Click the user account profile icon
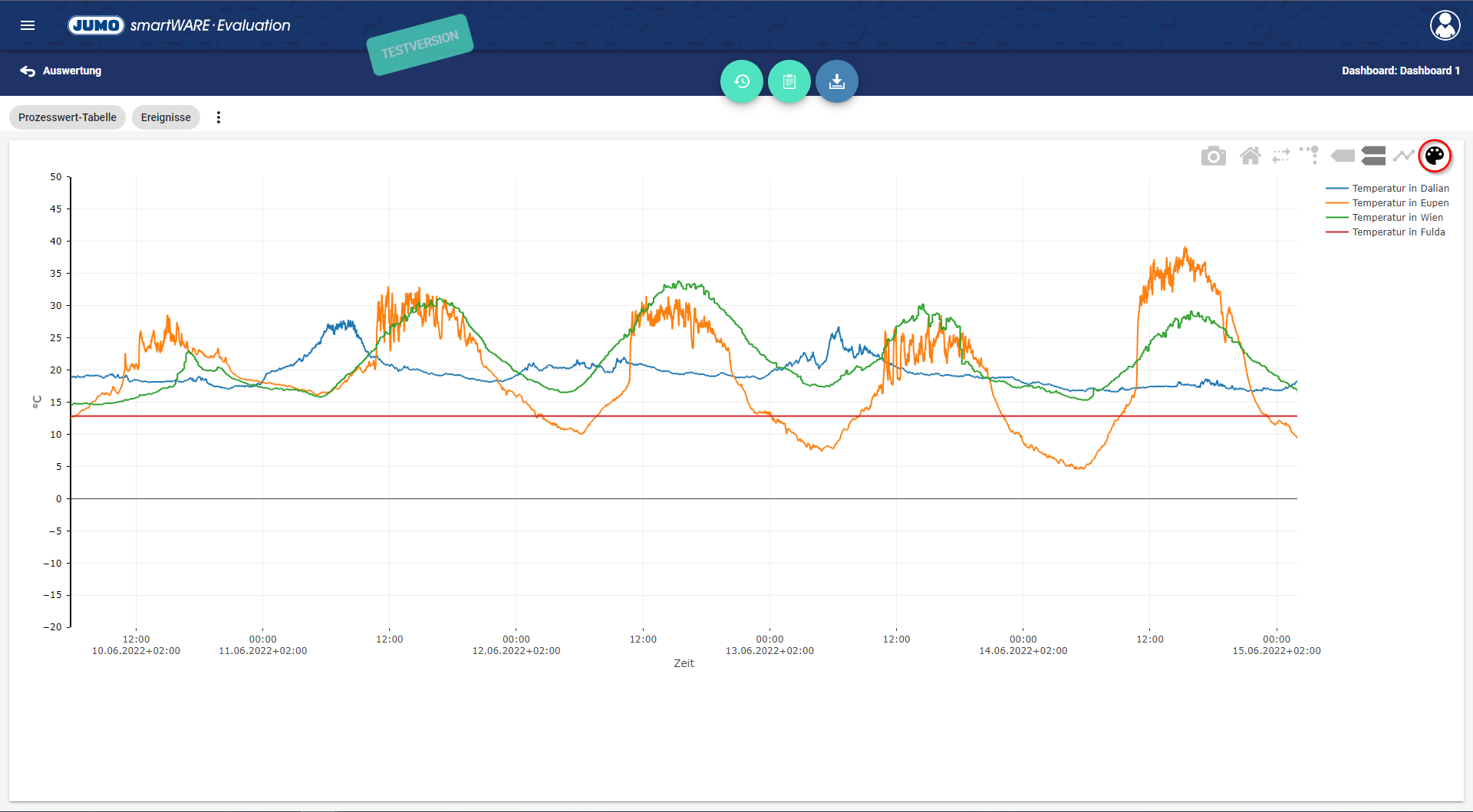Screen dimensions: 1473x812 coord(1445,25)
